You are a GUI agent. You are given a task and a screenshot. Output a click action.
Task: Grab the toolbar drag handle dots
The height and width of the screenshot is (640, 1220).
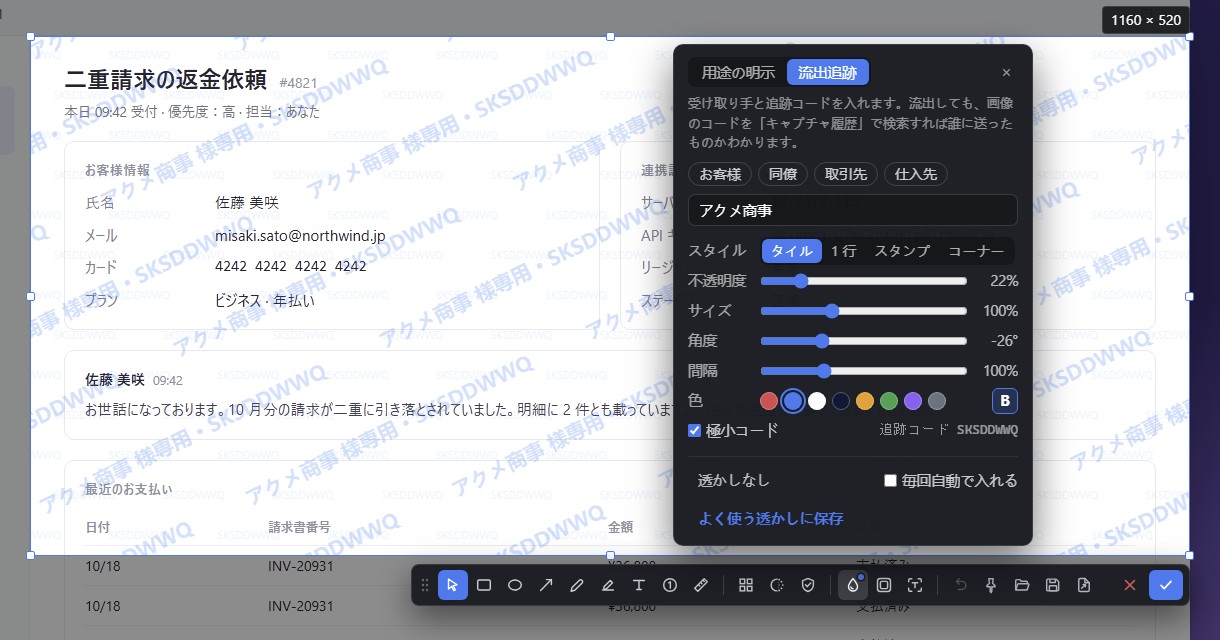pos(425,585)
